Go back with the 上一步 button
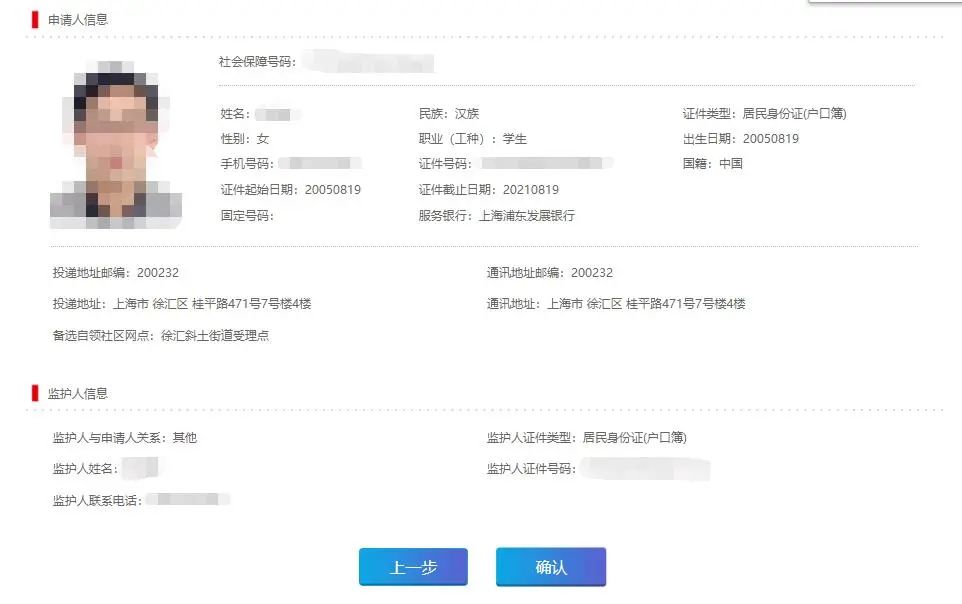The height and width of the screenshot is (604, 962). pos(413,567)
